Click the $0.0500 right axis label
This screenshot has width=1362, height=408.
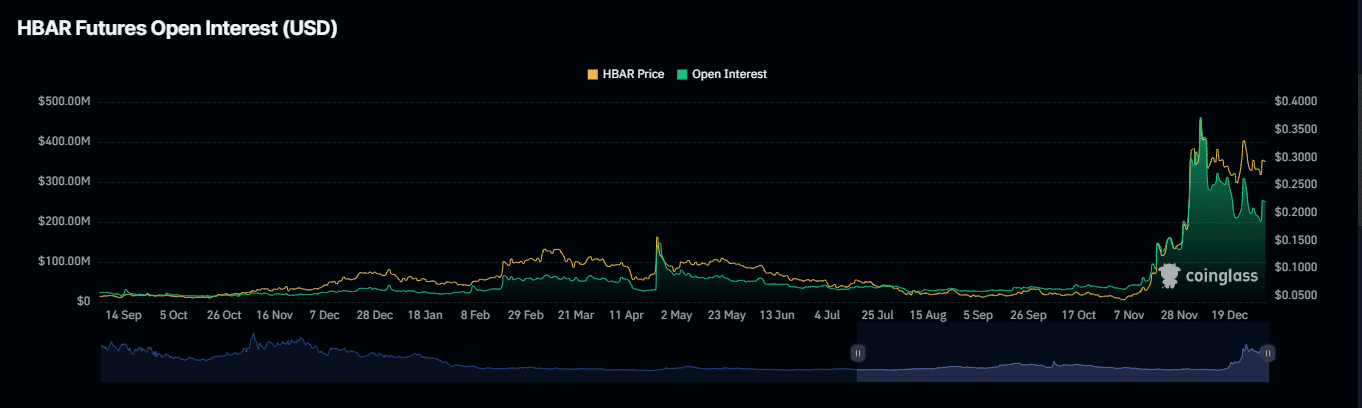(1297, 295)
